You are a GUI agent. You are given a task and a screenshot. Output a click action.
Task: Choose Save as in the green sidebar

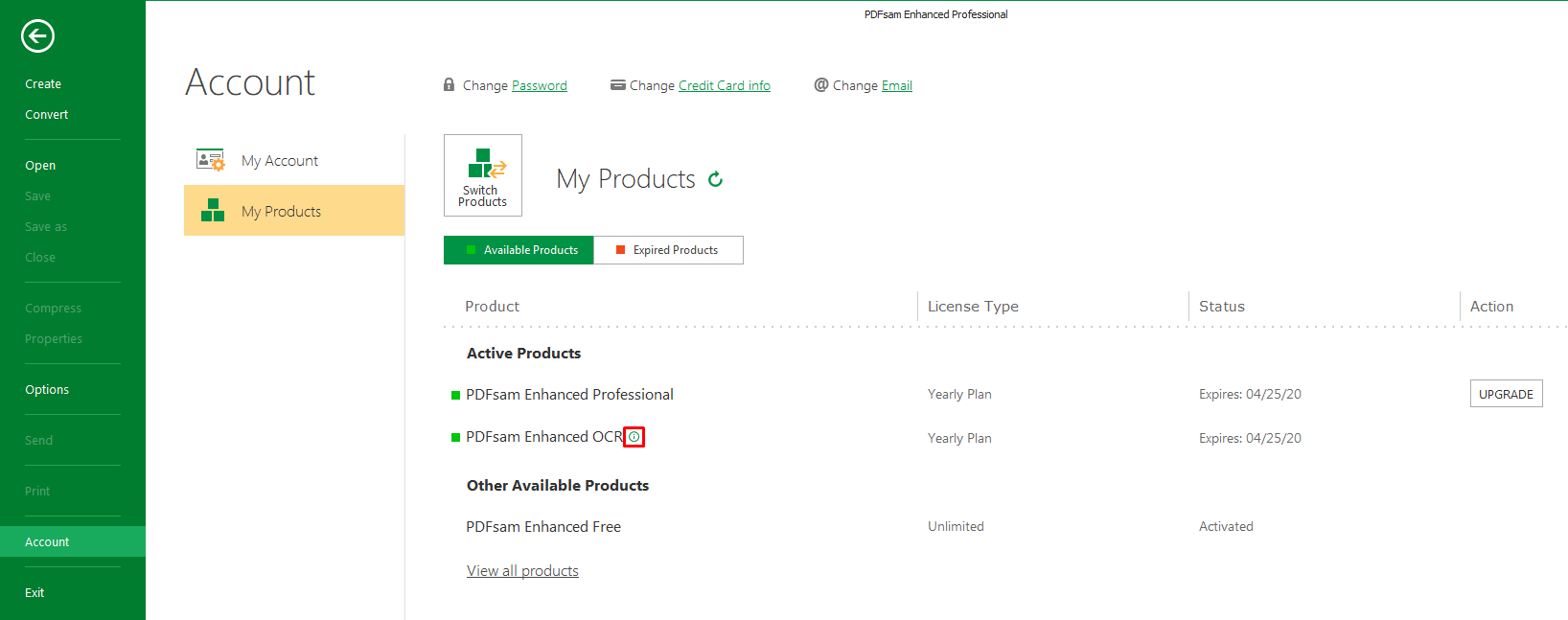46,227
